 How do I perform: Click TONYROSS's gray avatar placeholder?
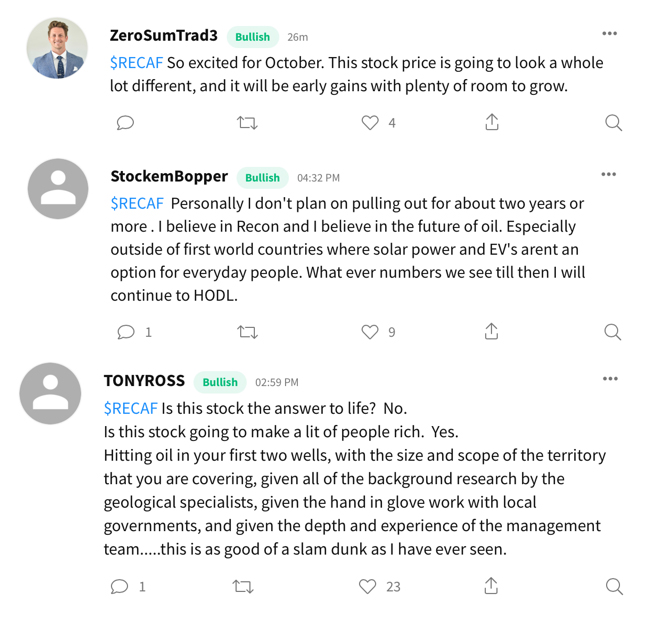50,393
